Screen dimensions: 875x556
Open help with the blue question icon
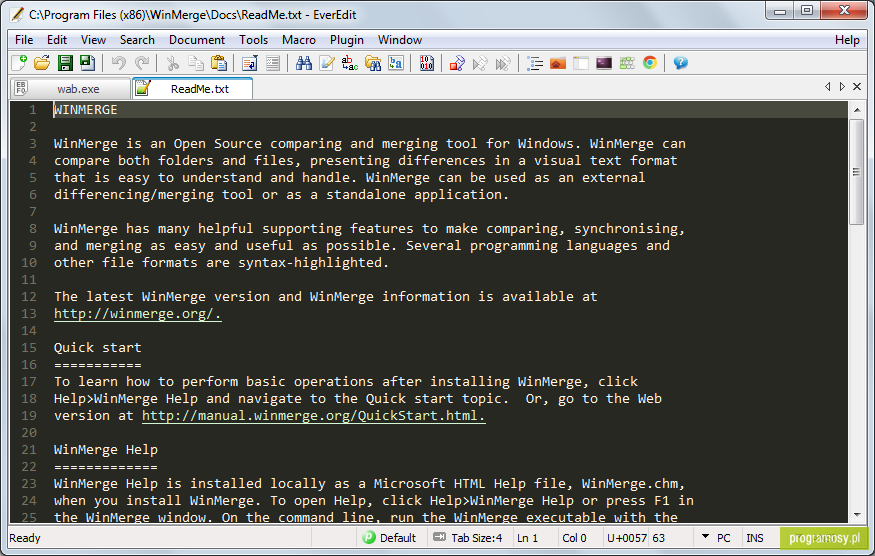680,63
